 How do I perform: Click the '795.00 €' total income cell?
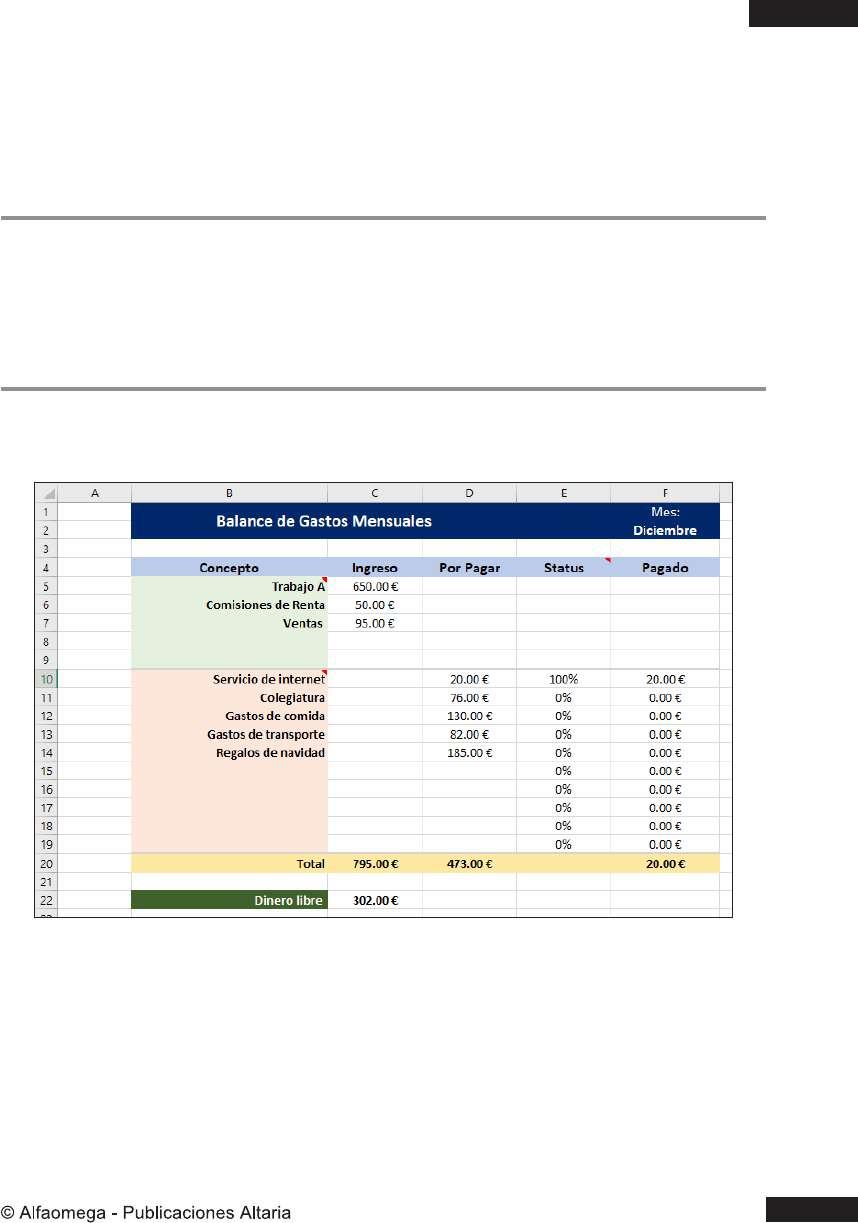(375, 863)
